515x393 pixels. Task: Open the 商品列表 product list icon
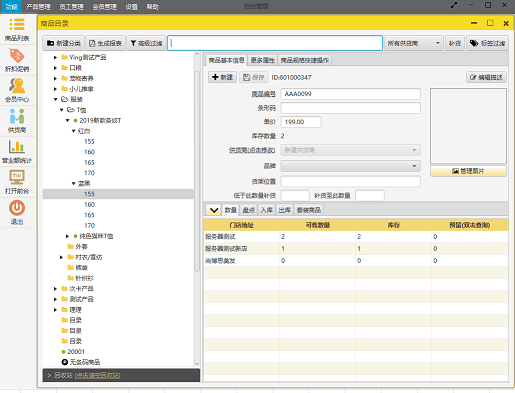(x=17, y=29)
